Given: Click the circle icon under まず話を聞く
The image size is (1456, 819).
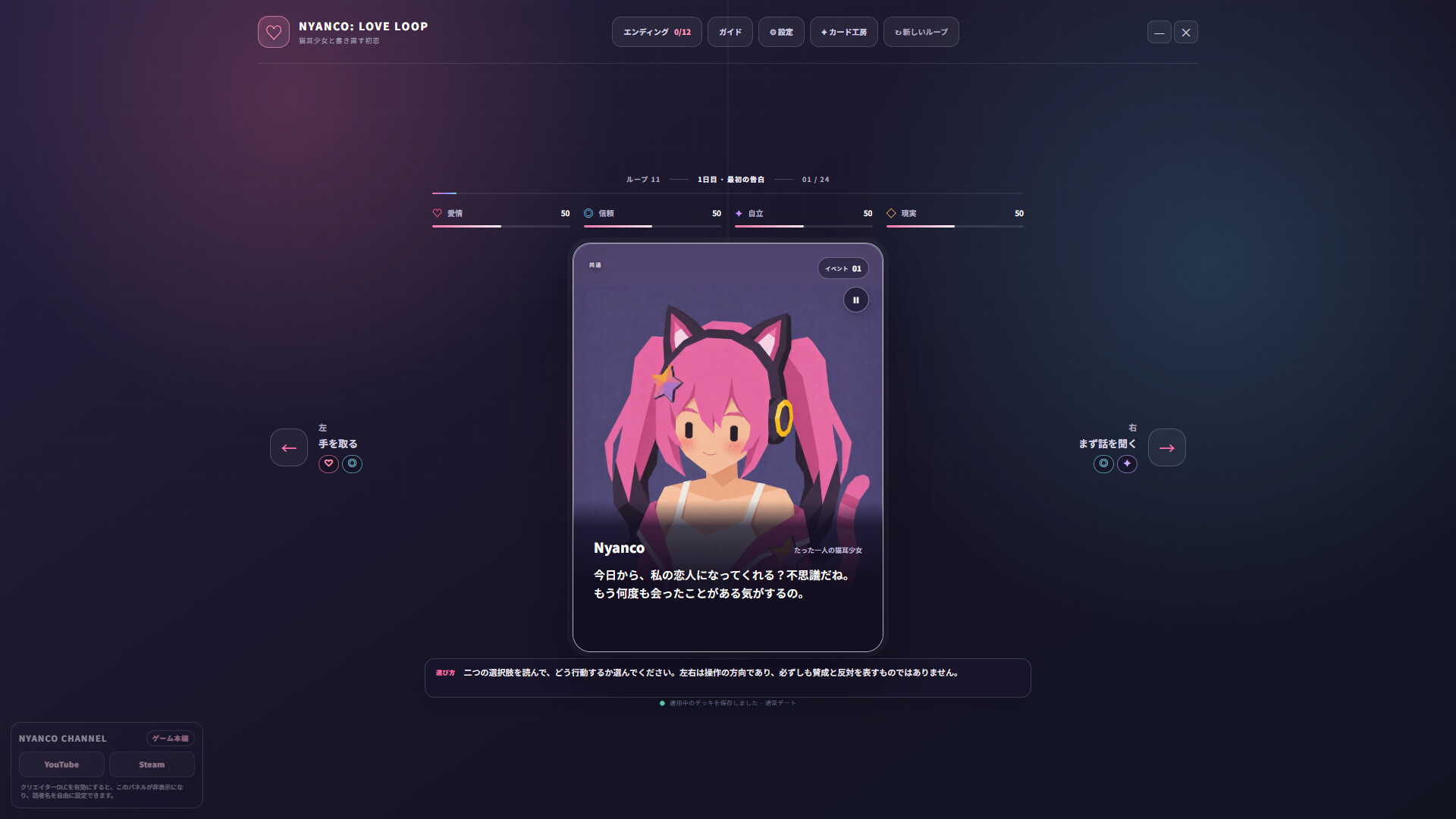Looking at the screenshot, I should tap(1103, 463).
